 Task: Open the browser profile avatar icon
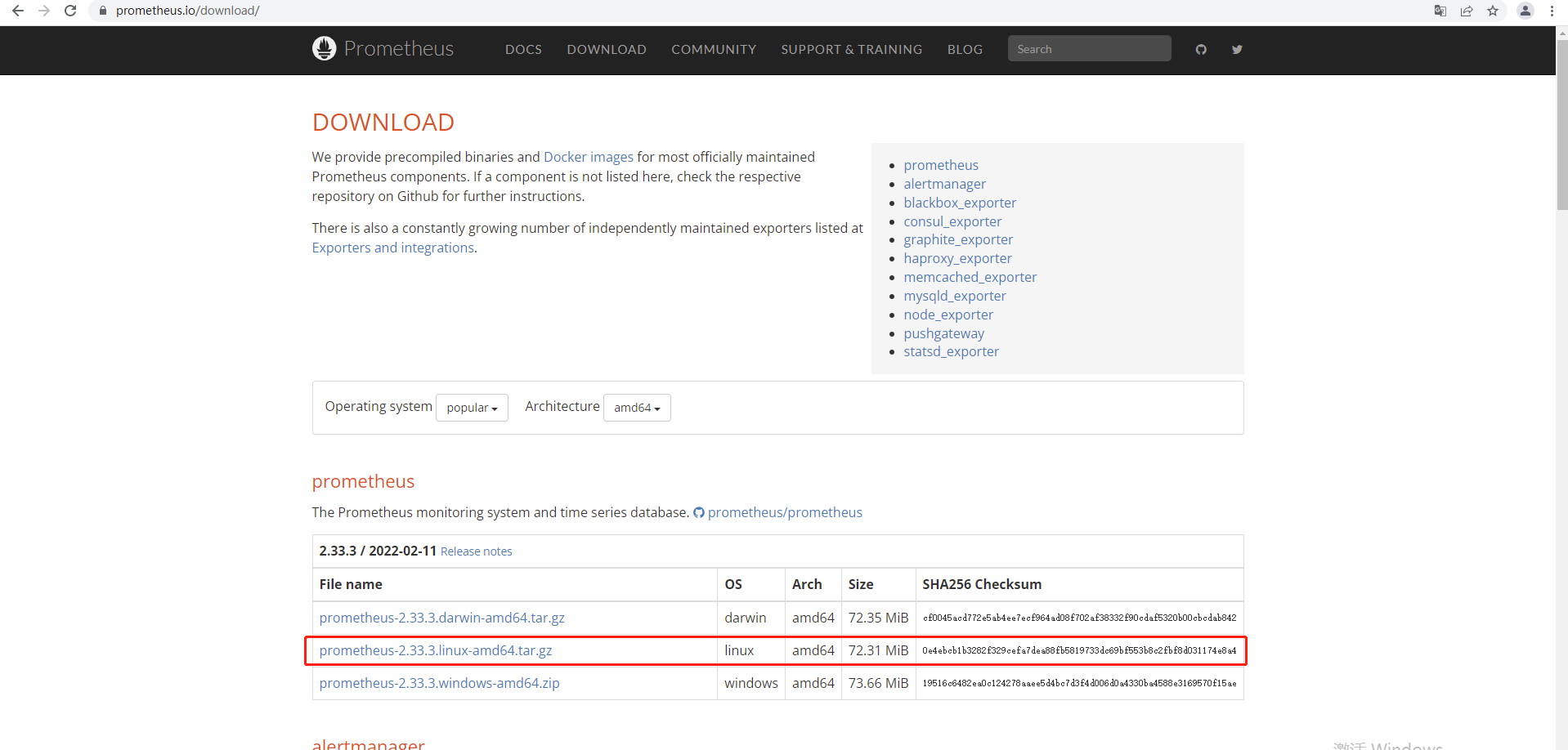1525,11
